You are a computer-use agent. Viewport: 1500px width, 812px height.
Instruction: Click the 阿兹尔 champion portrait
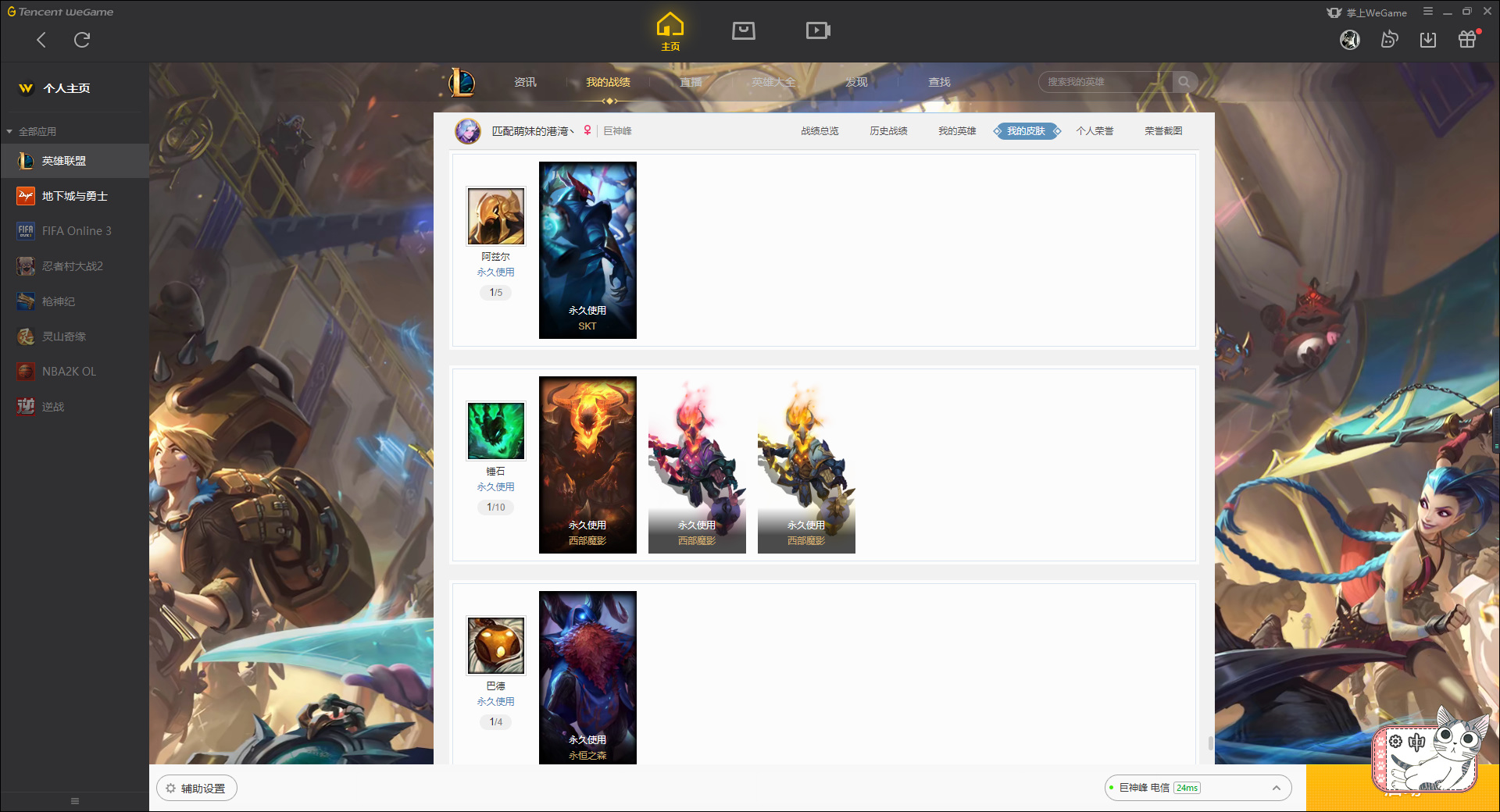pyautogui.click(x=496, y=216)
